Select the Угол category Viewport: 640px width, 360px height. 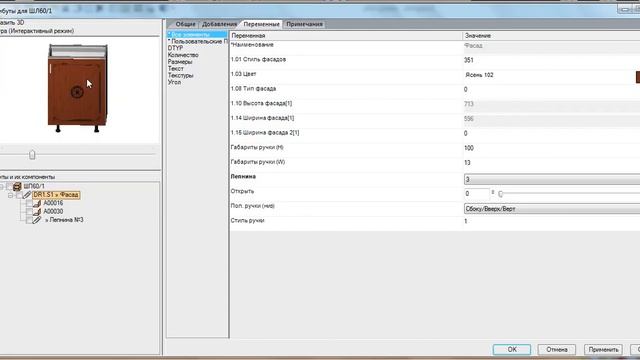point(174,82)
